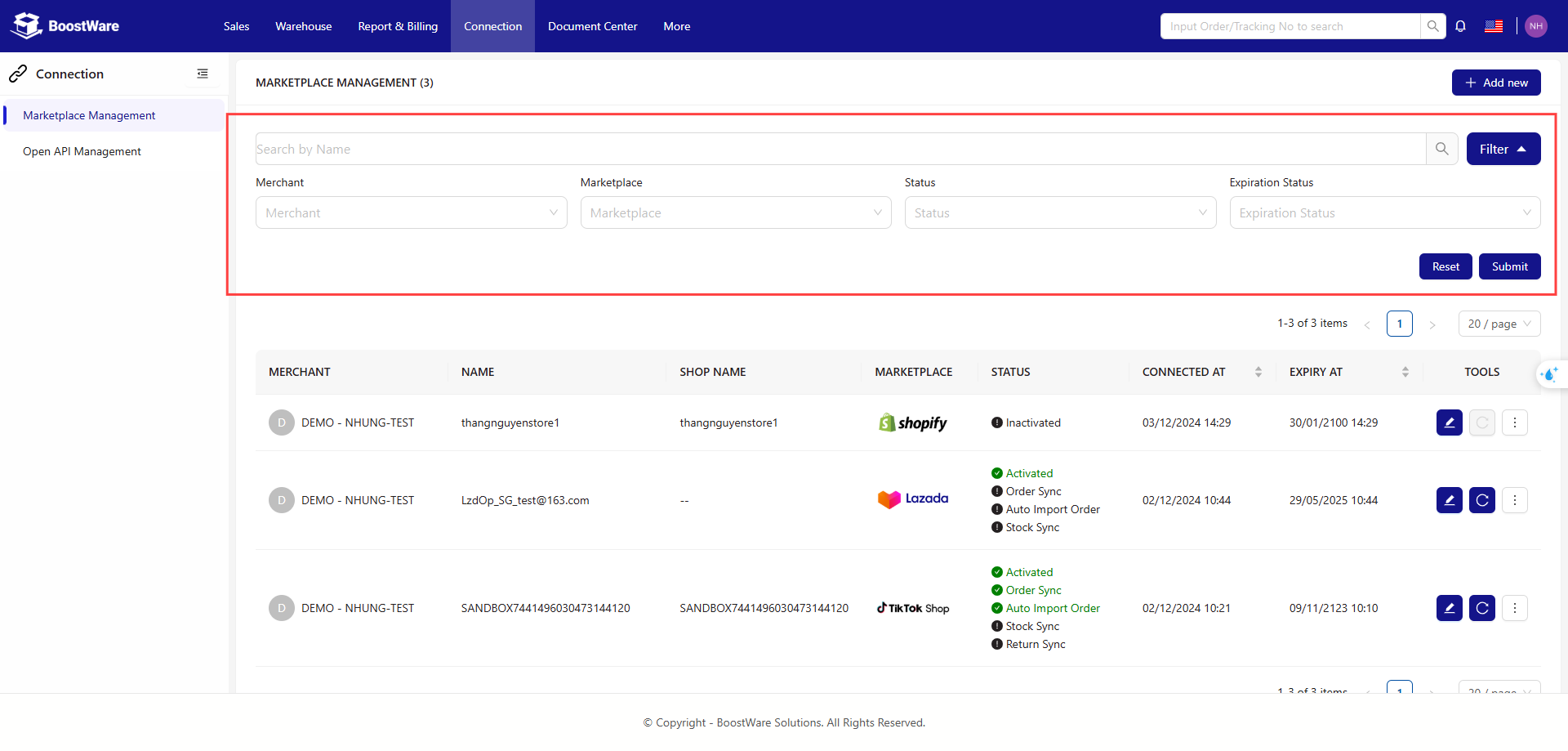Edit the thangnguyenstore1 connection
Image resolution: width=1568 pixels, height=751 pixels.
pos(1449,422)
